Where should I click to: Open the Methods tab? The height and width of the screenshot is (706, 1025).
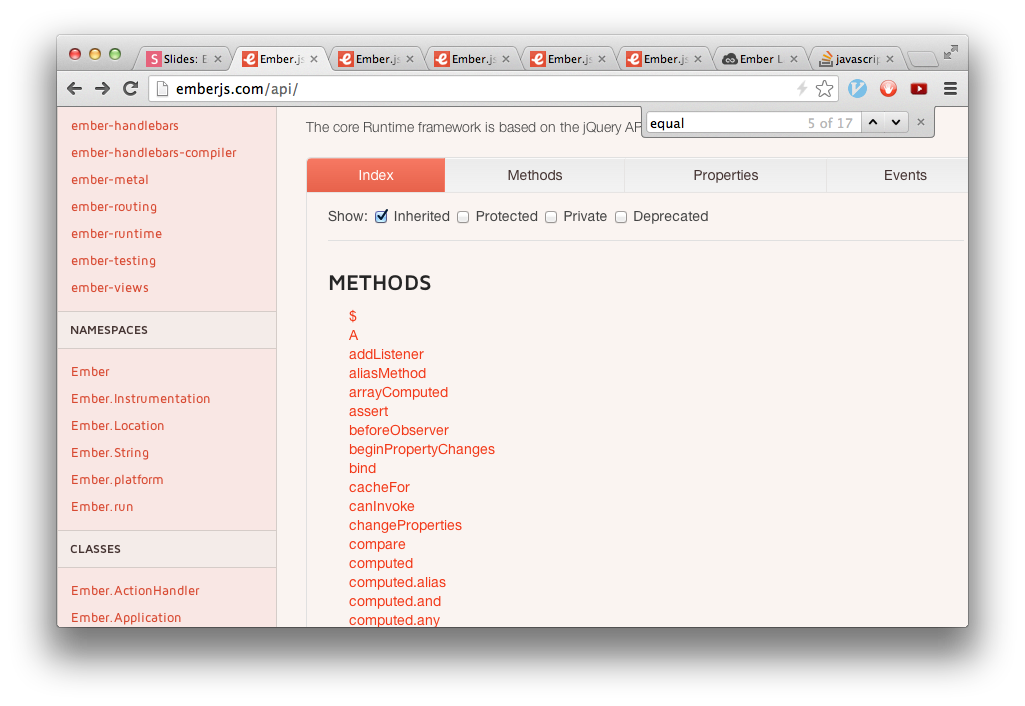point(535,175)
